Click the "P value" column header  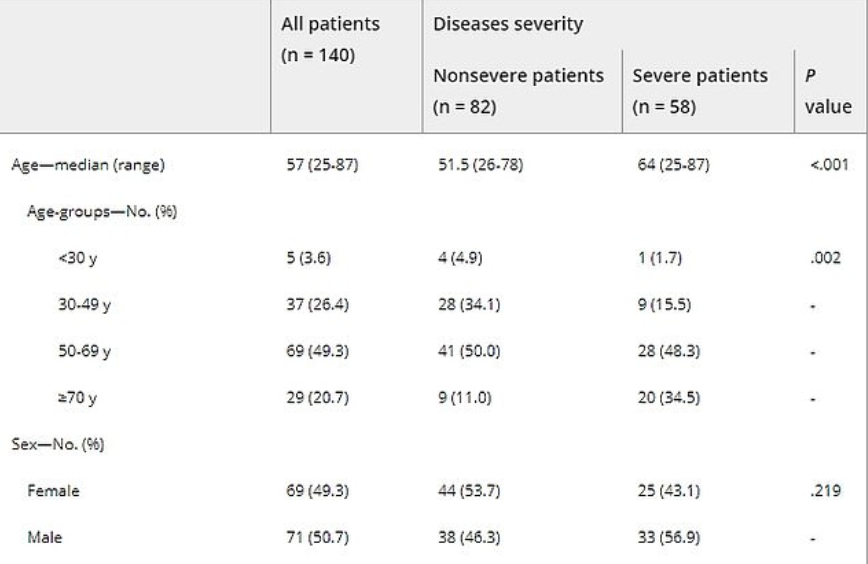(825, 90)
